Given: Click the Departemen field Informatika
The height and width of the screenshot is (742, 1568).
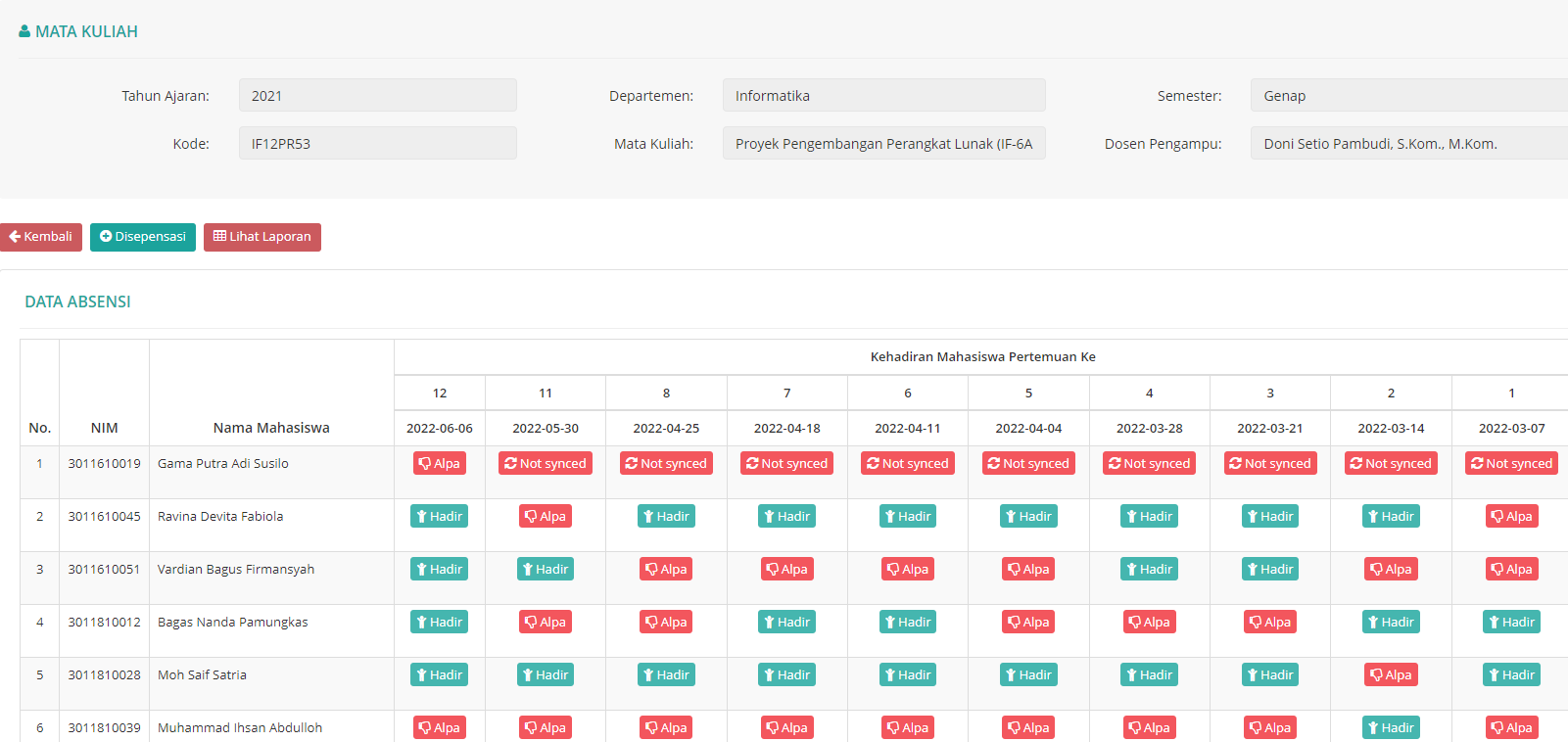Looking at the screenshot, I should coord(884,95).
